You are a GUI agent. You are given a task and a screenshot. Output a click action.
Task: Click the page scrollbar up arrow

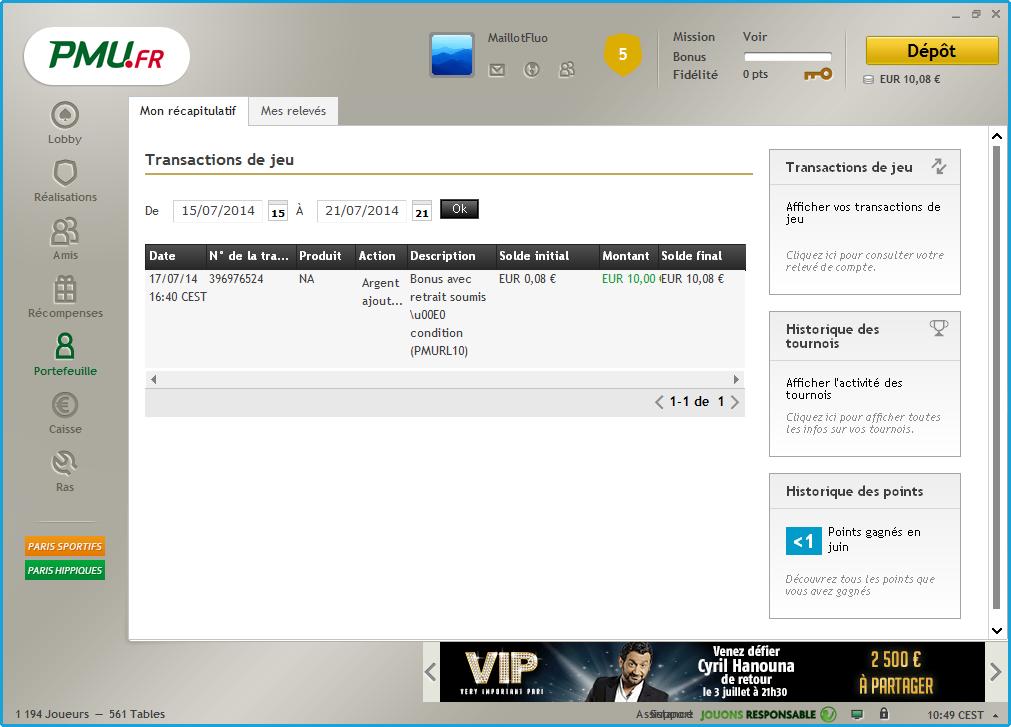pyautogui.click(x=997, y=136)
